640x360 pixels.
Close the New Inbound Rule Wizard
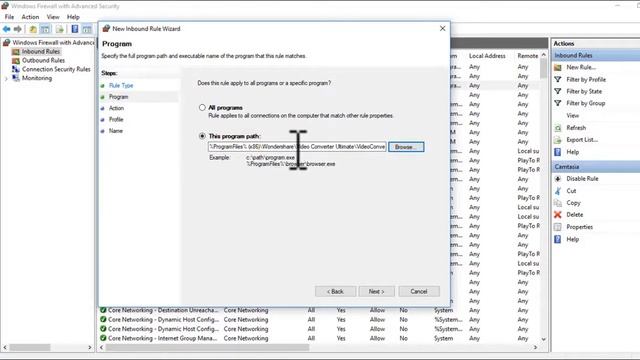point(442,29)
